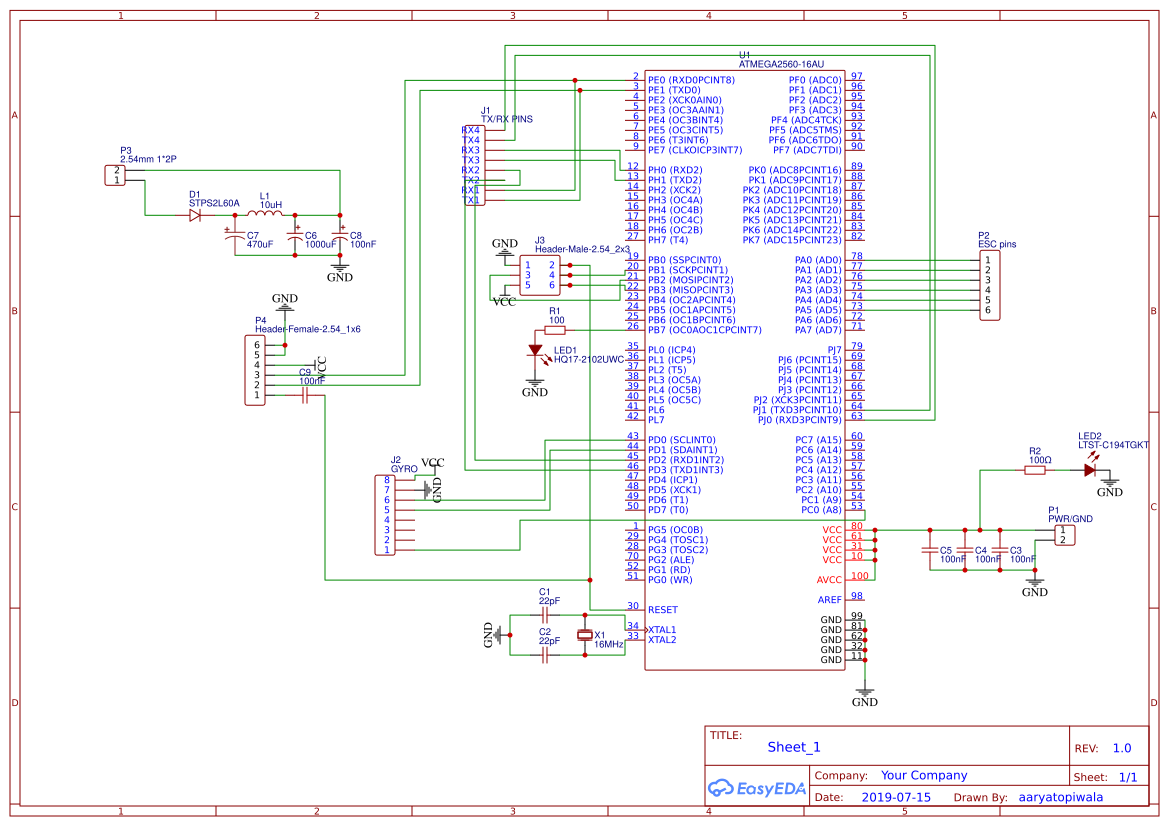Click the RESET pin label
This screenshot has height=826, width=1169.
tap(663, 610)
